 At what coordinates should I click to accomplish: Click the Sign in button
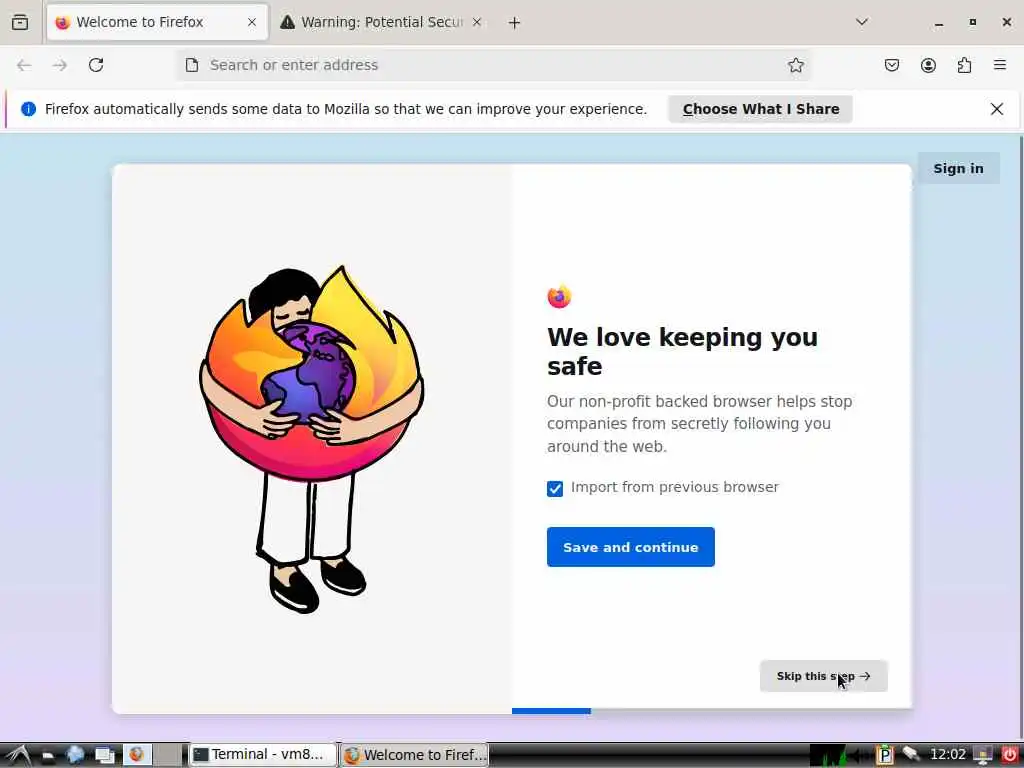[x=958, y=168]
